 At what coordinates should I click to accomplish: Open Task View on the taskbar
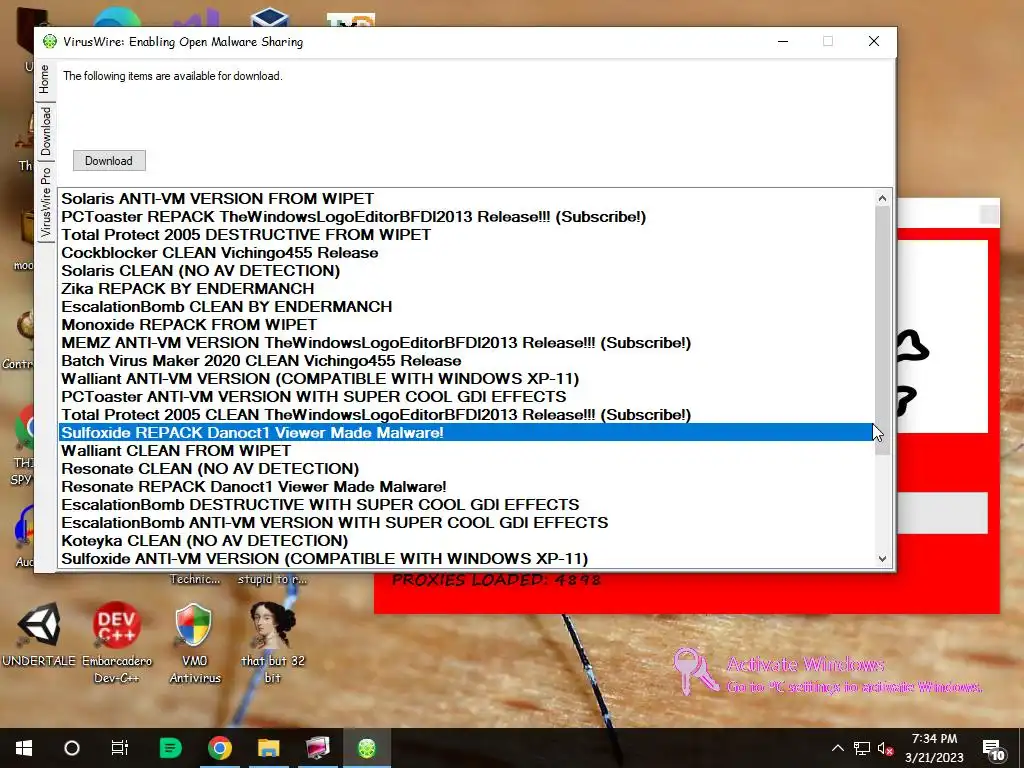point(120,748)
